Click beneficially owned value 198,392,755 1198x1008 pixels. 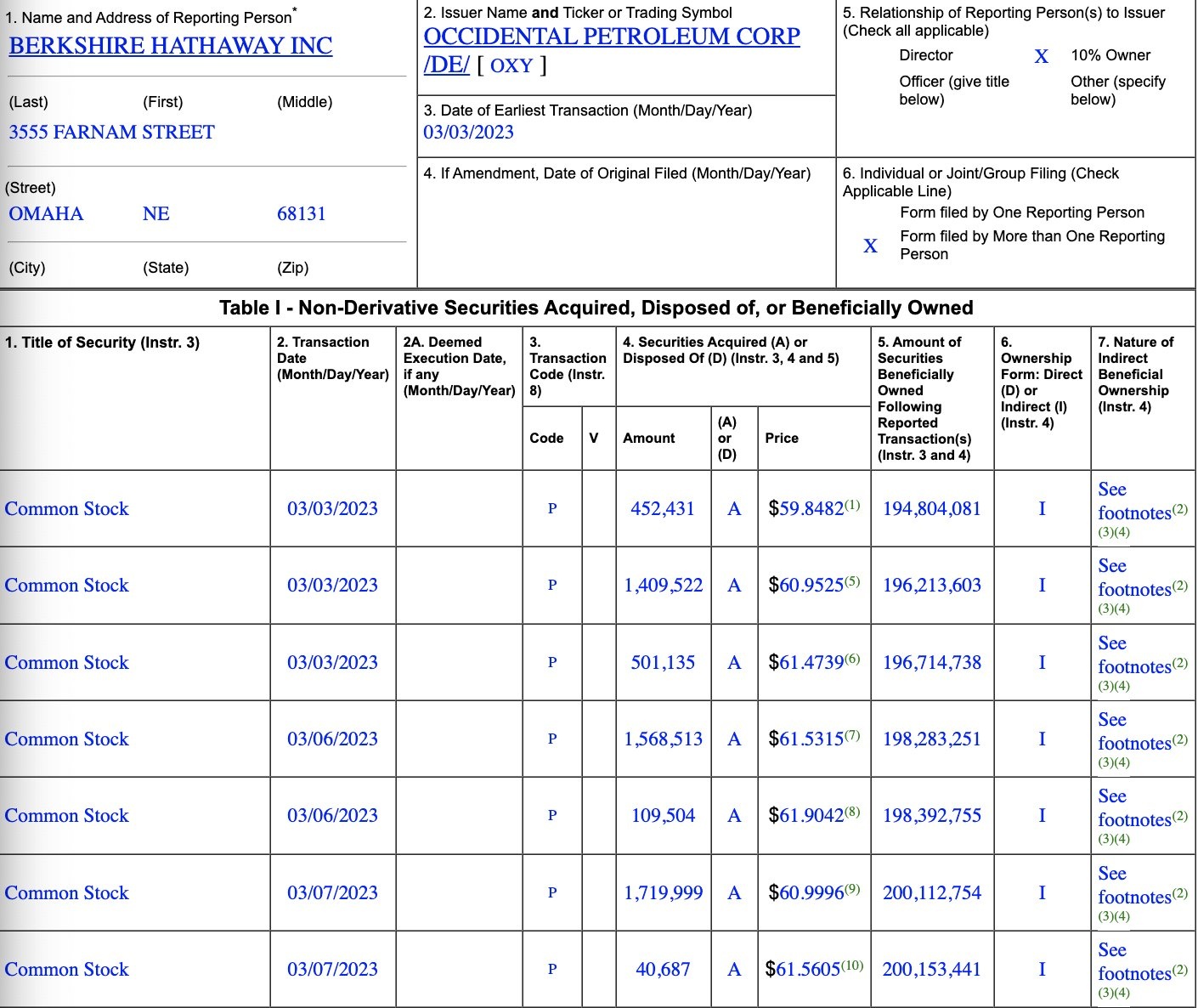(932, 816)
